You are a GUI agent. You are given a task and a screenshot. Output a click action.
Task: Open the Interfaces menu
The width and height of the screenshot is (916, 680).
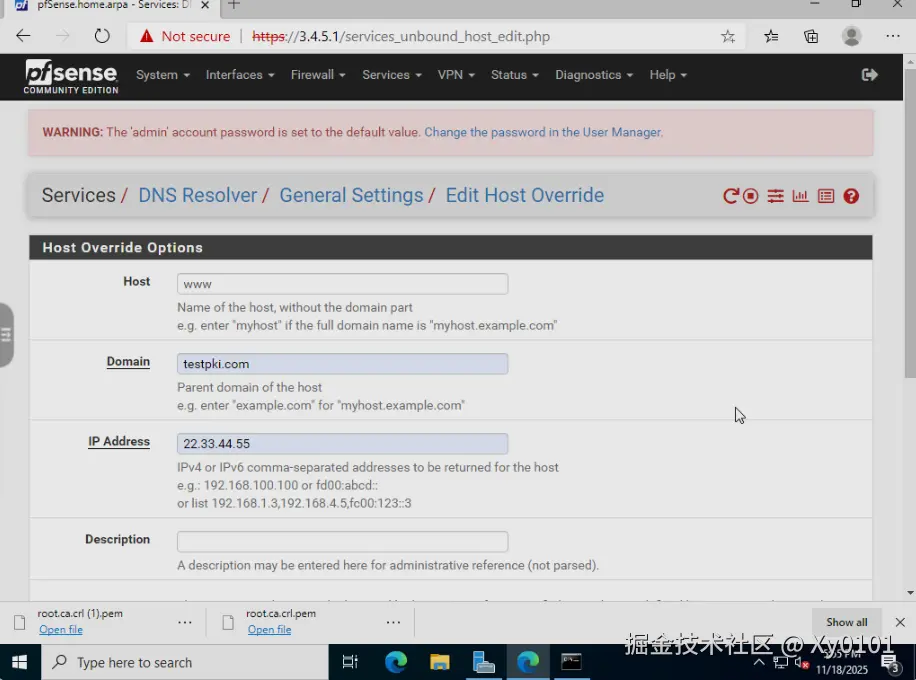click(240, 75)
